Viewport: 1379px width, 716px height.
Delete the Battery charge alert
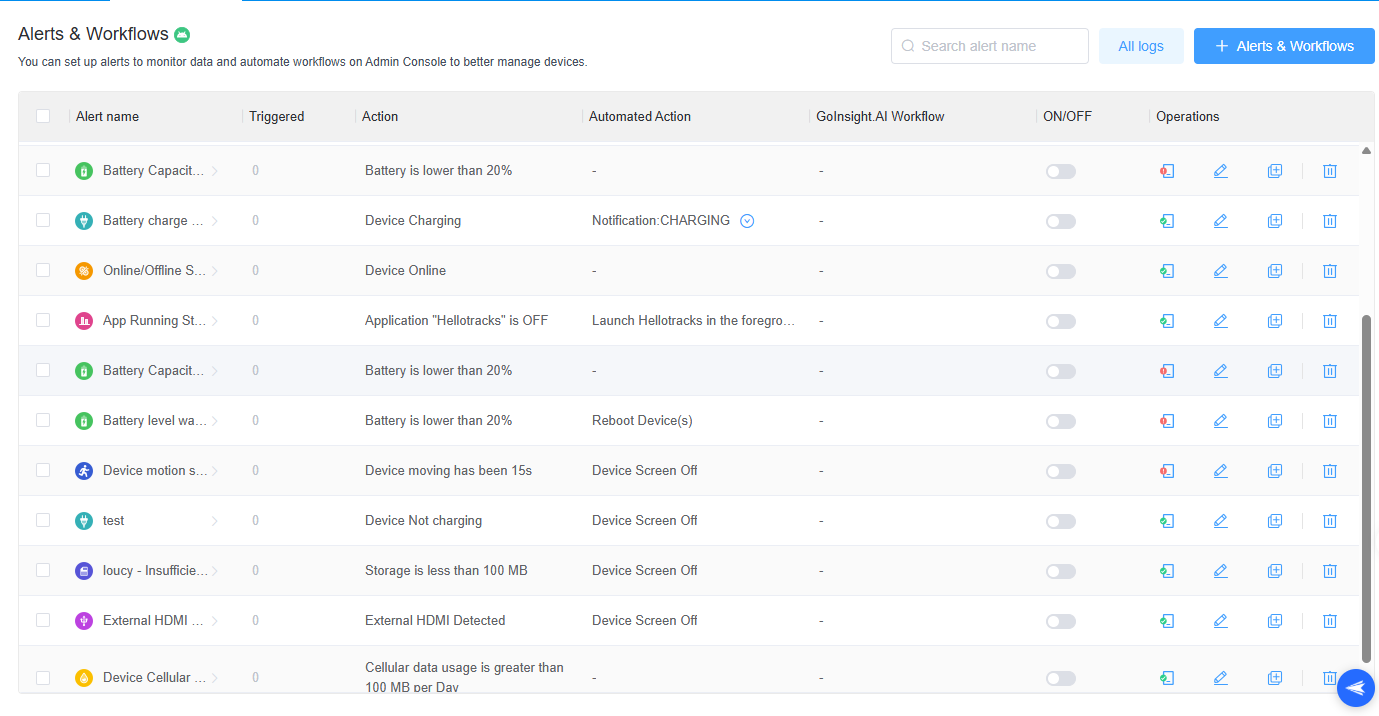(x=1329, y=221)
